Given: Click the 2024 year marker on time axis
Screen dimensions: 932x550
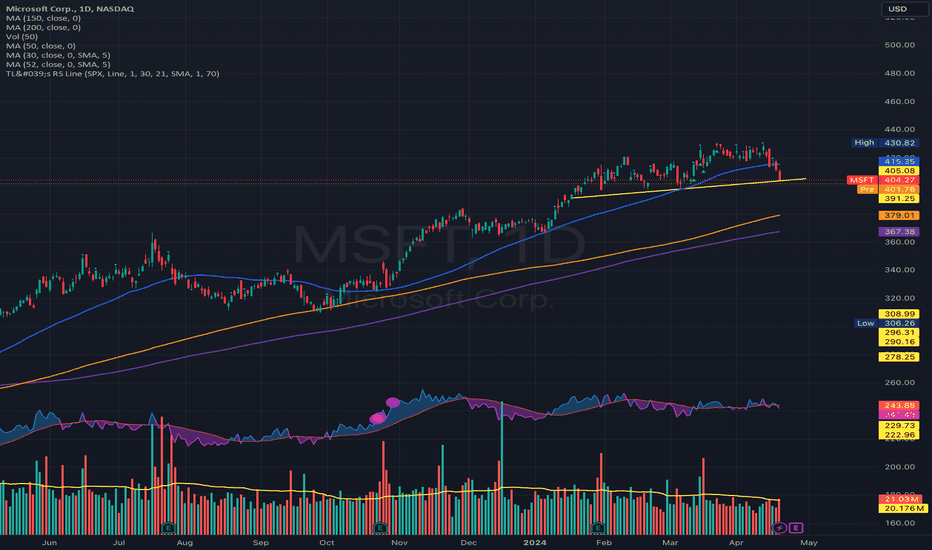Looking at the screenshot, I should 534,542.
